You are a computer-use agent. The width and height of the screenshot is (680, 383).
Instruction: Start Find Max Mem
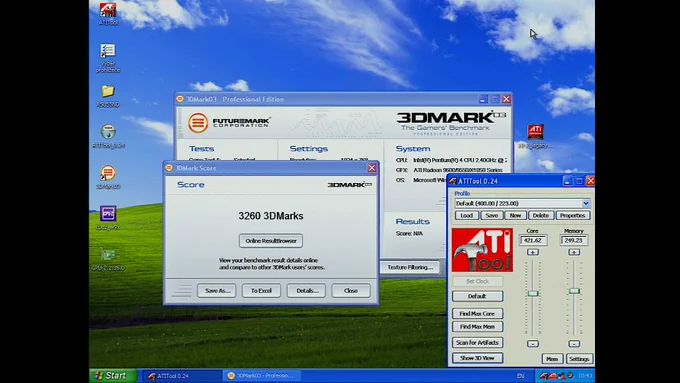[477, 327]
